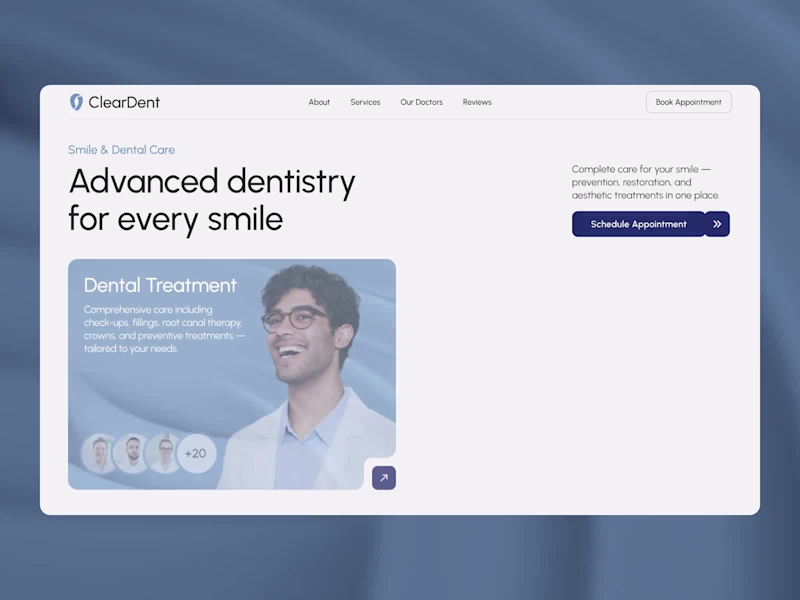Go to the Services section
Image resolution: width=800 pixels, height=600 pixels.
[365, 102]
